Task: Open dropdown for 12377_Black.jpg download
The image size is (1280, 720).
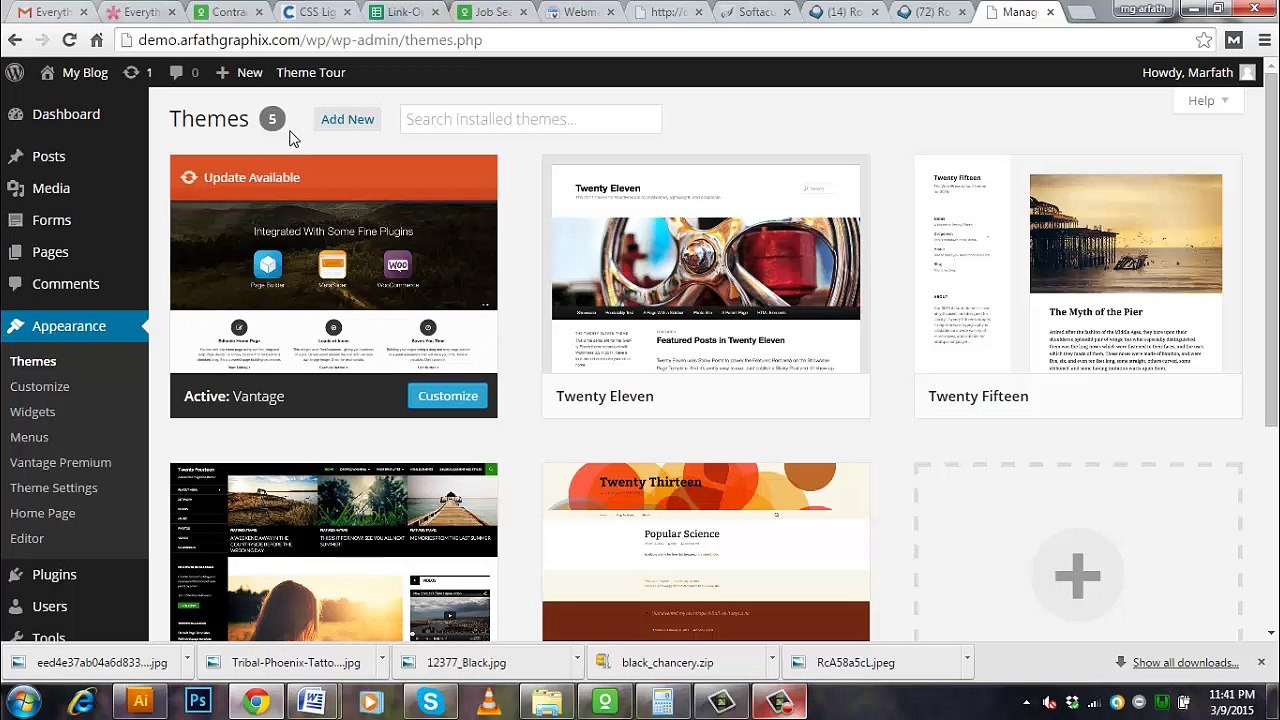Action: 577,662
